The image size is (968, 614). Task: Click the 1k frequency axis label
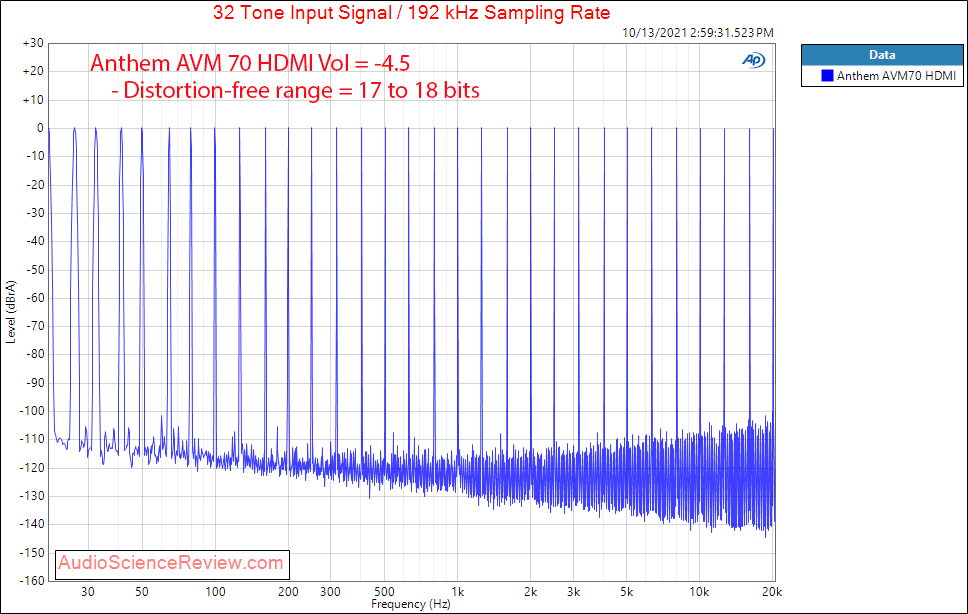coord(457,592)
